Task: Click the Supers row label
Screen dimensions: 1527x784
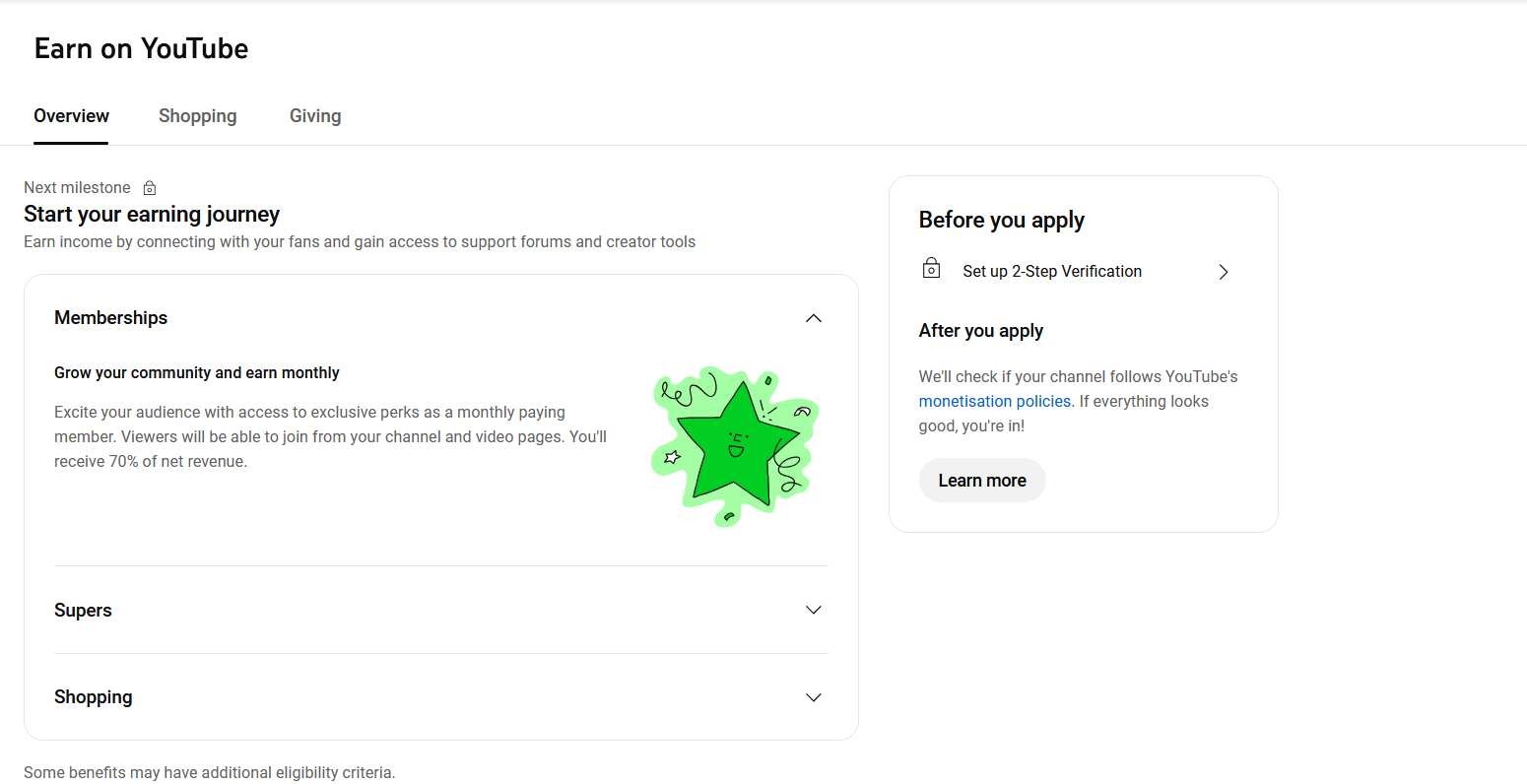Action: point(83,611)
